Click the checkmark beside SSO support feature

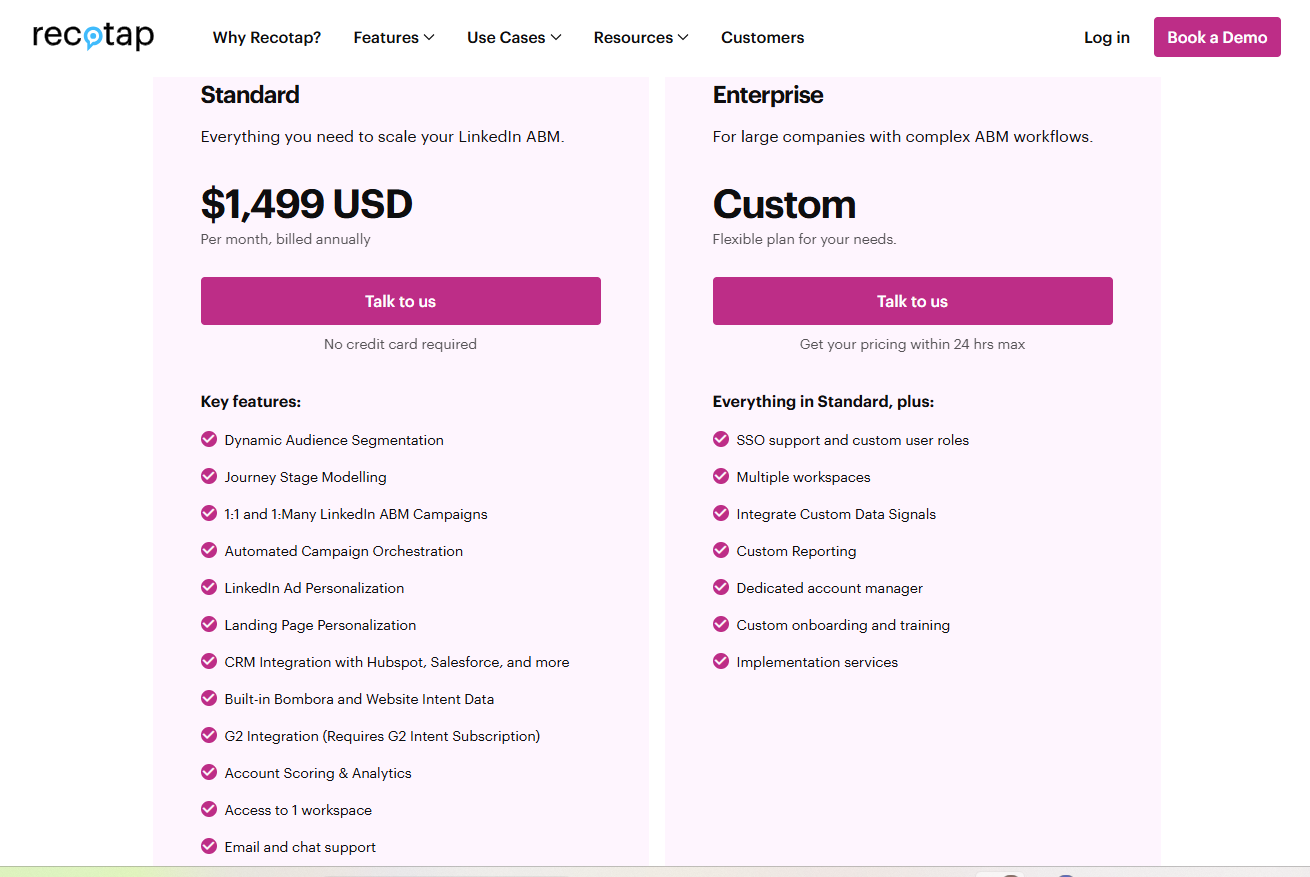721,439
